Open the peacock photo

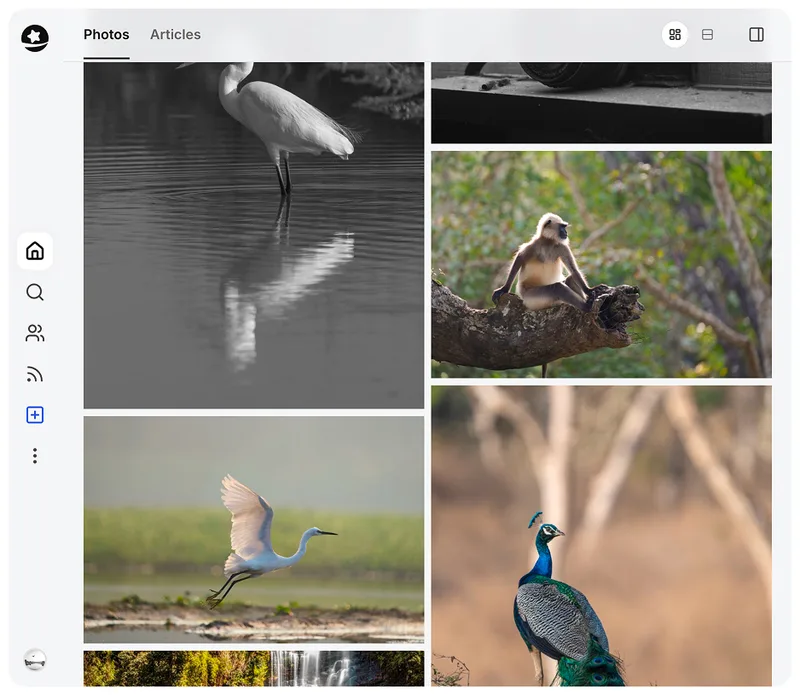click(x=601, y=536)
